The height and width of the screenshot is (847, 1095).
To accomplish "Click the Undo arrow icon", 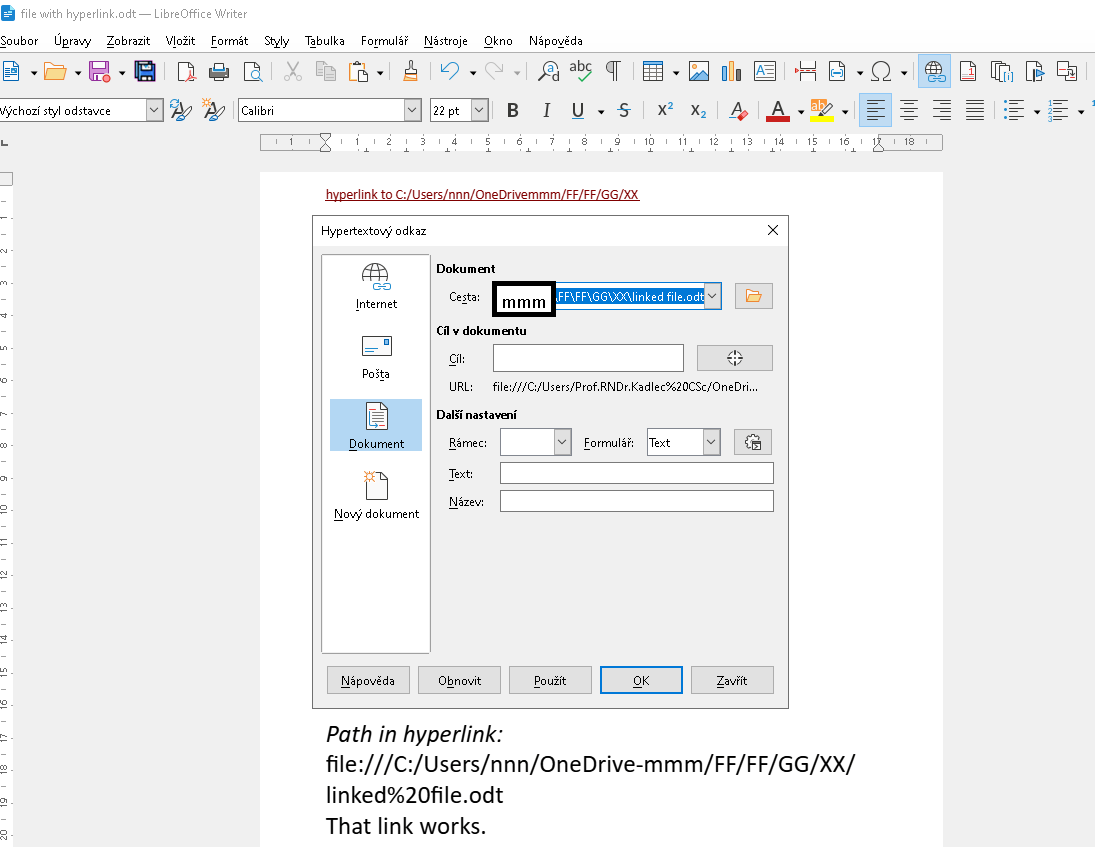I will pos(449,71).
